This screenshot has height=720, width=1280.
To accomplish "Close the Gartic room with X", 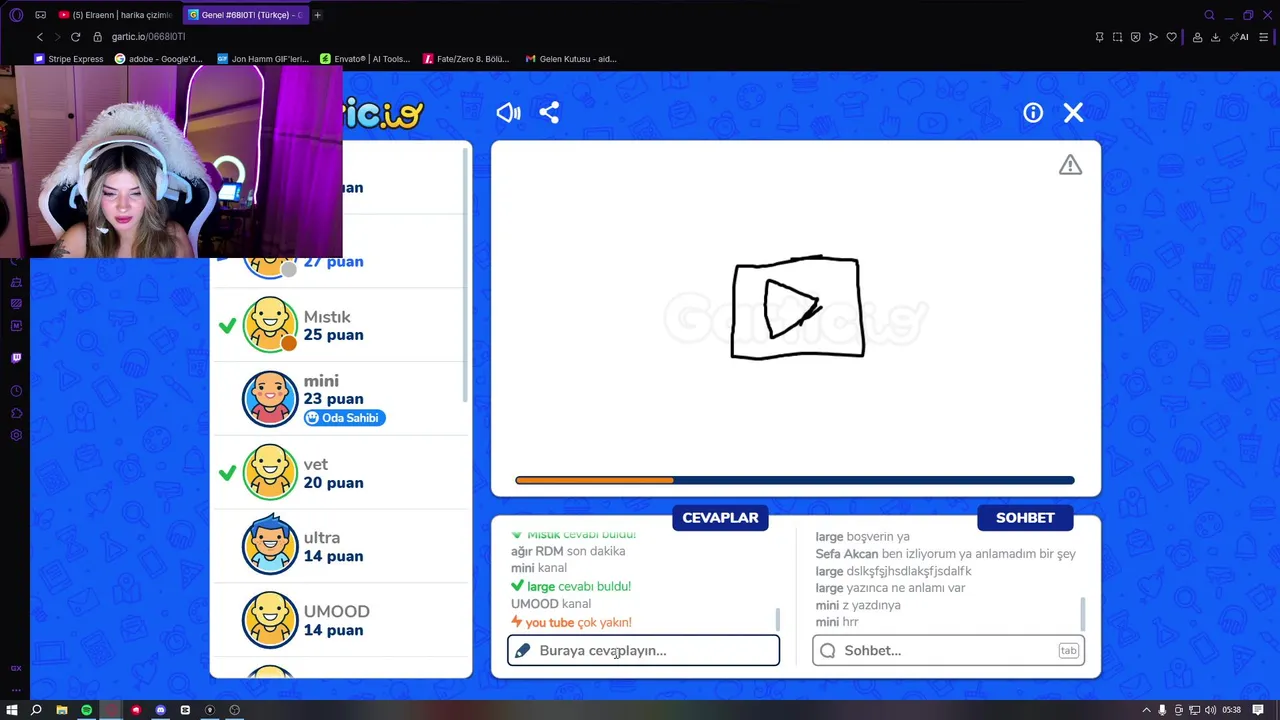I will tap(1073, 113).
